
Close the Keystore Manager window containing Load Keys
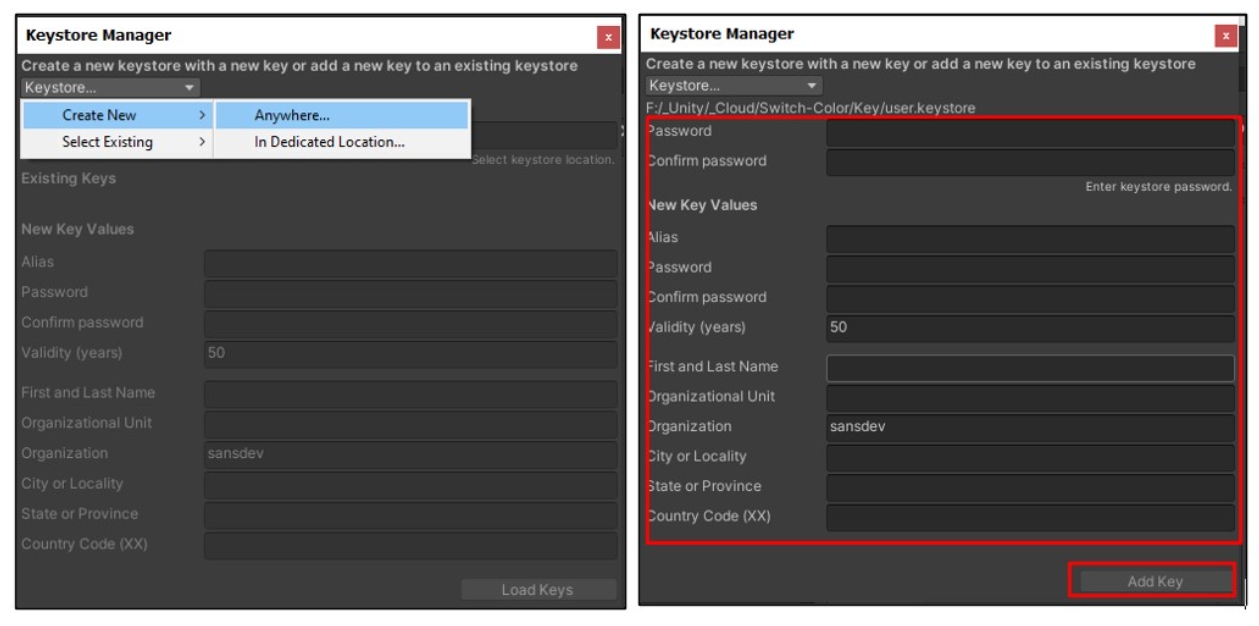608,38
